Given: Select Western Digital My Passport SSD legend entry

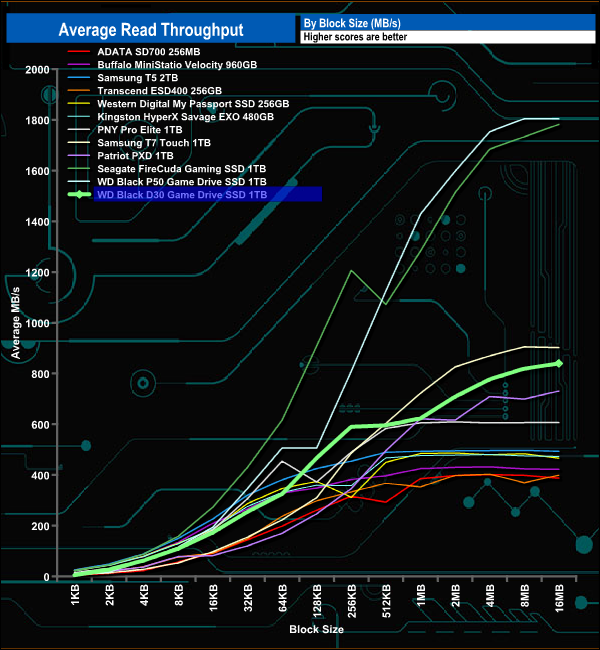Looking at the screenshot, I should pos(193,104).
